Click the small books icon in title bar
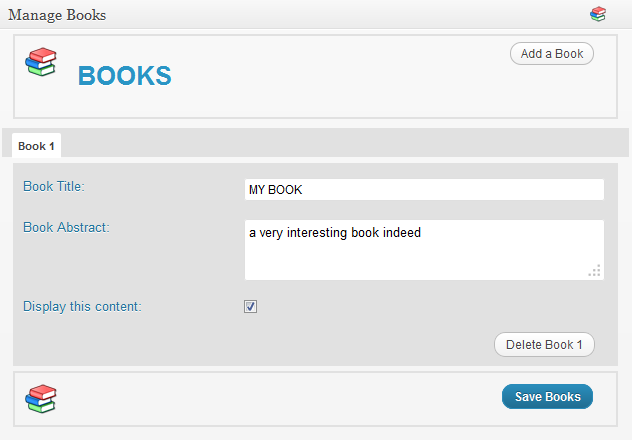Viewport: 632px width, 440px height. point(598,14)
